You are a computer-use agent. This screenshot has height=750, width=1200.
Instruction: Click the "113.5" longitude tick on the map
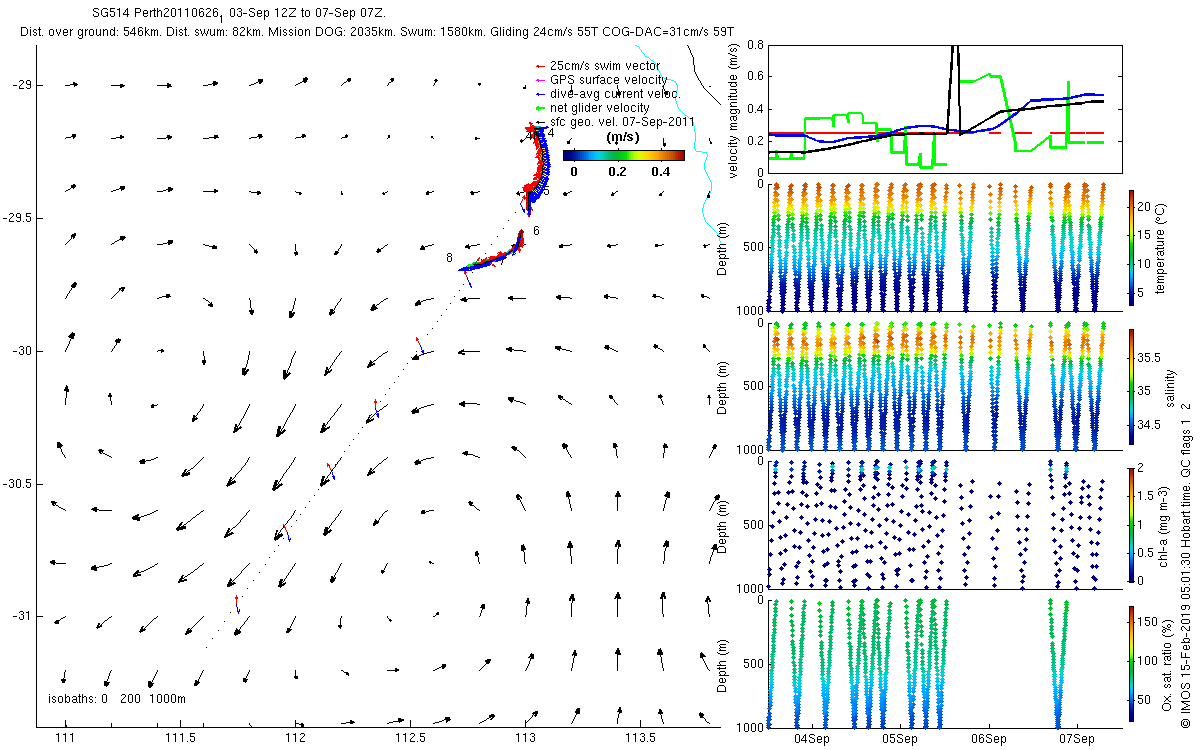pos(640,738)
